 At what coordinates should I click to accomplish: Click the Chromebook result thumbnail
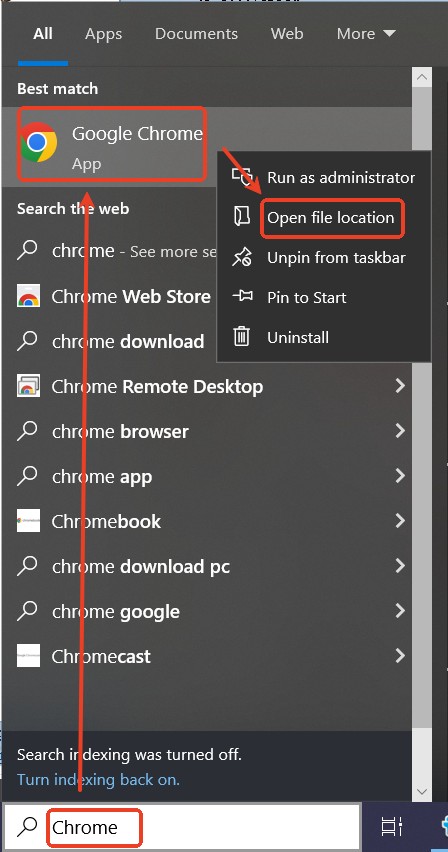coord(28,521)
